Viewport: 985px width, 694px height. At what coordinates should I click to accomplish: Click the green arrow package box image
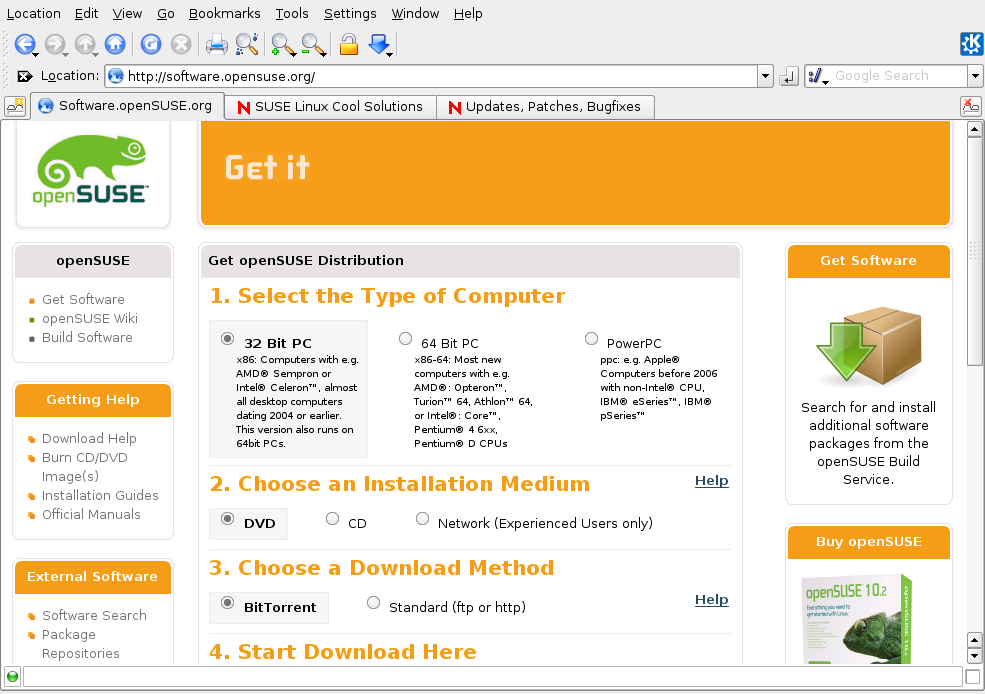pyautogui.click(x=868, y=346)
